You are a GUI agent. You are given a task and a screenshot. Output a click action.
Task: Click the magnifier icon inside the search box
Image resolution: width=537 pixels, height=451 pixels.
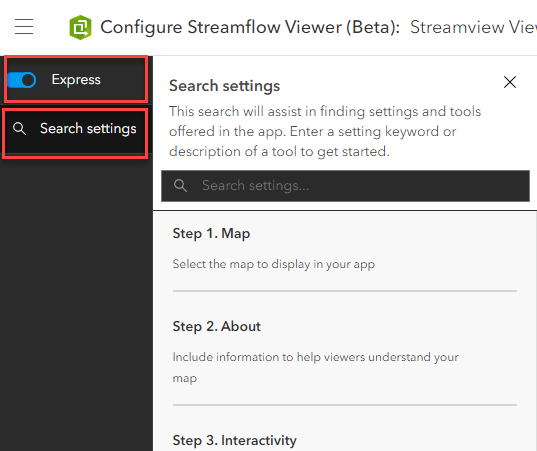point(180,186)
